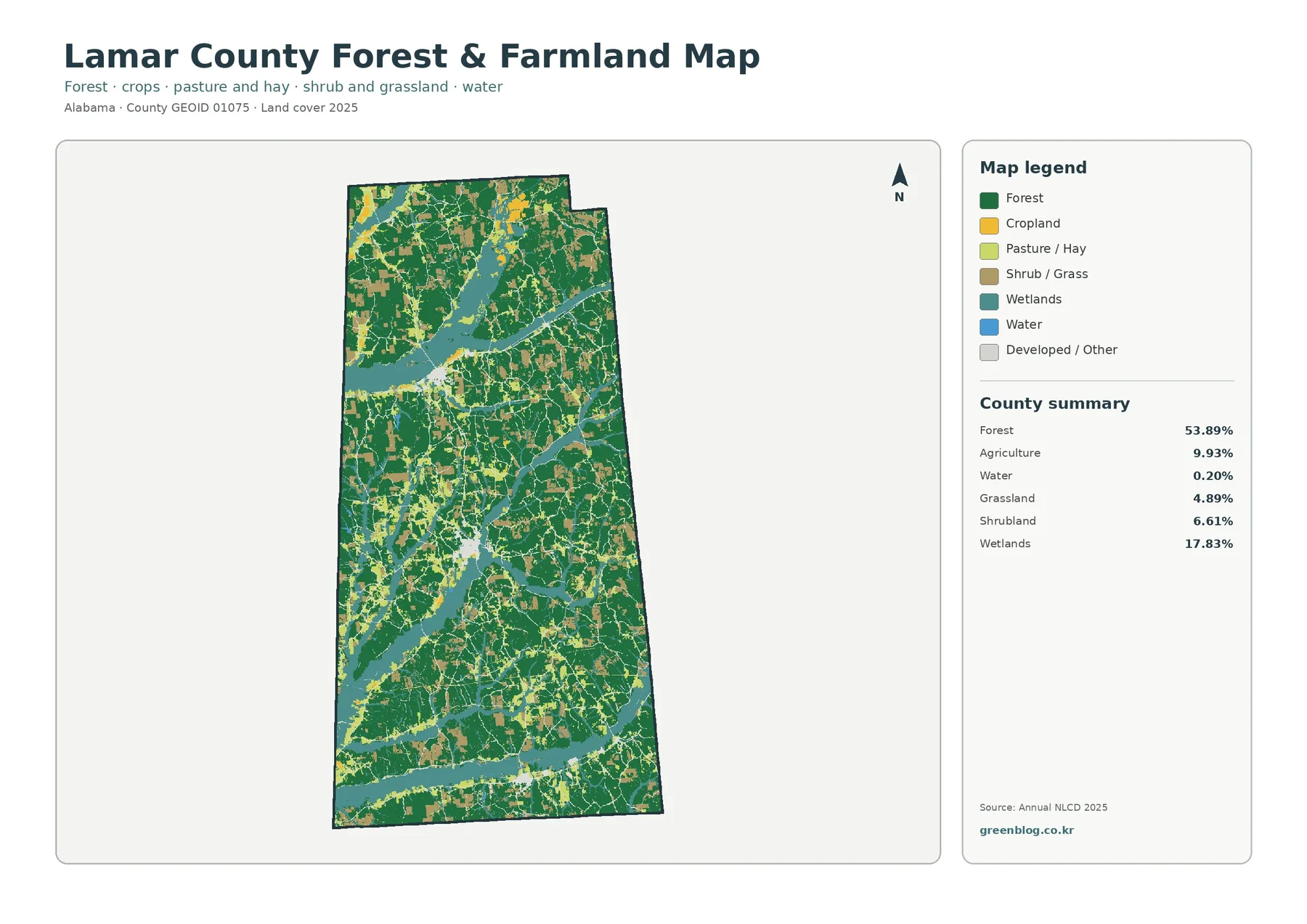The width and height of the screenshot is (1307, 924).
Task: Click the N label under the compass
Action: [899, 197]
